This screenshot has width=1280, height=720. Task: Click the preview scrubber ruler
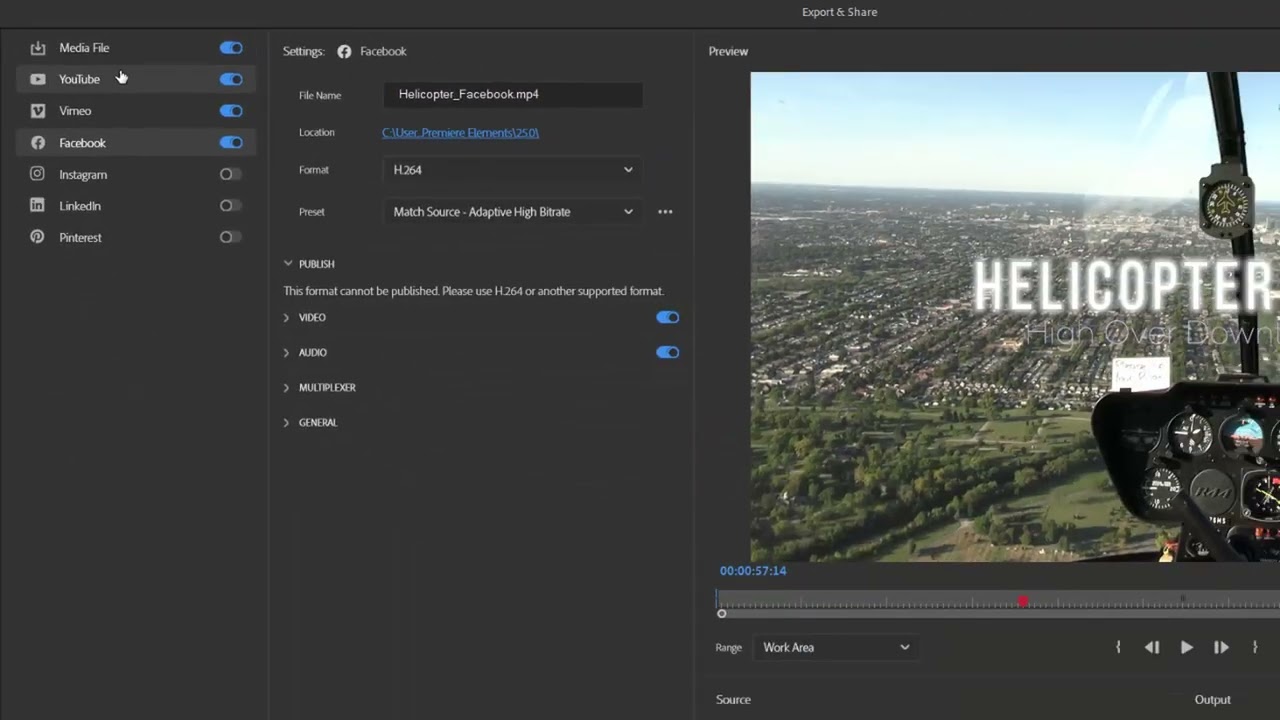pos(998,602)
